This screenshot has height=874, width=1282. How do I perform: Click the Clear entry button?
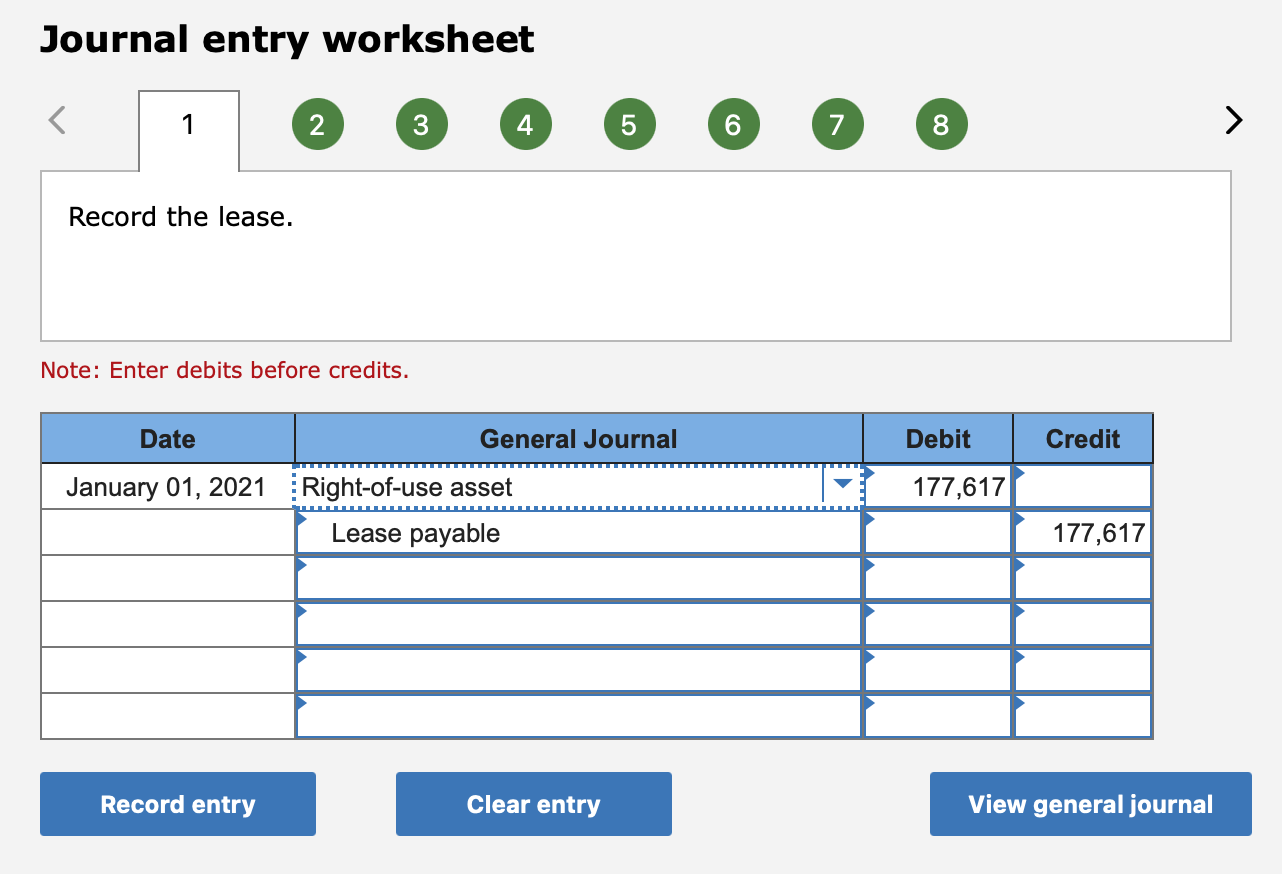coord(533,803)
